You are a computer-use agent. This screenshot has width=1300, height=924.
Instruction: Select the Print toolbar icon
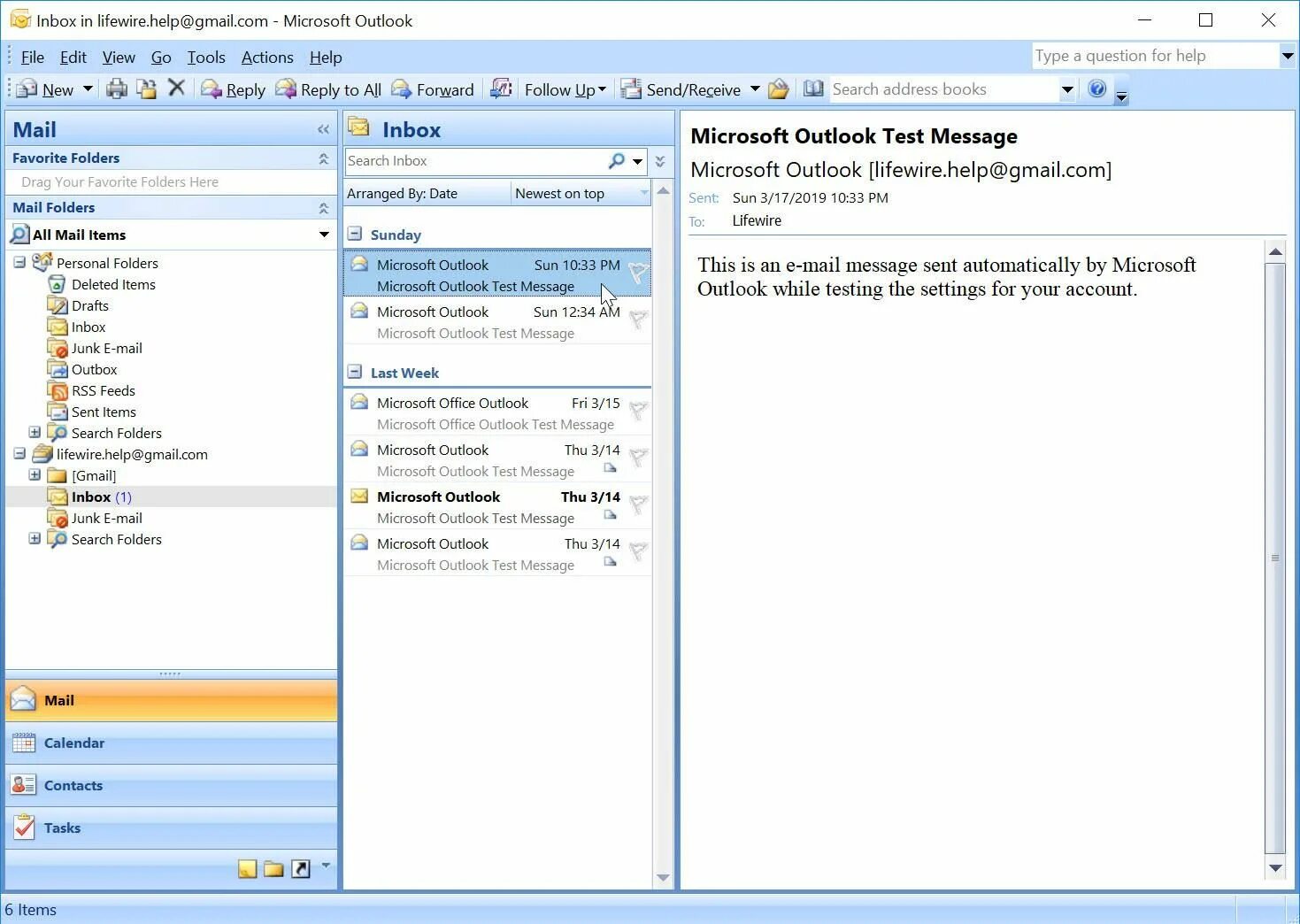pos(117,89)
